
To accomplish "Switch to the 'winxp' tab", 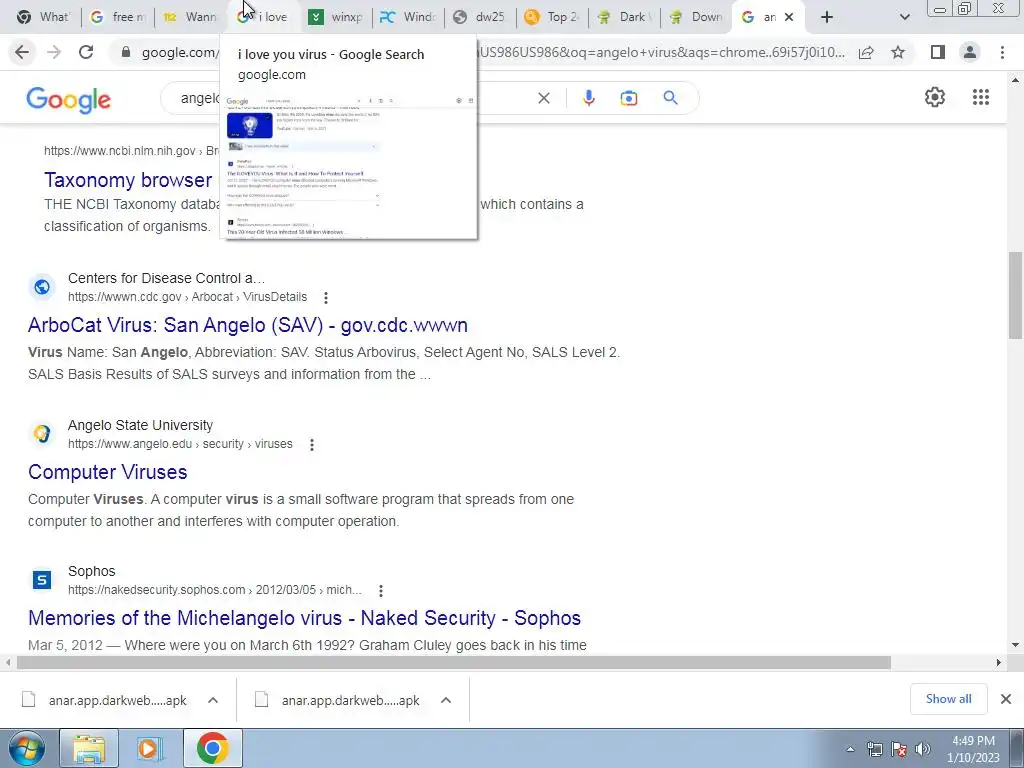I will click(336, 17).
